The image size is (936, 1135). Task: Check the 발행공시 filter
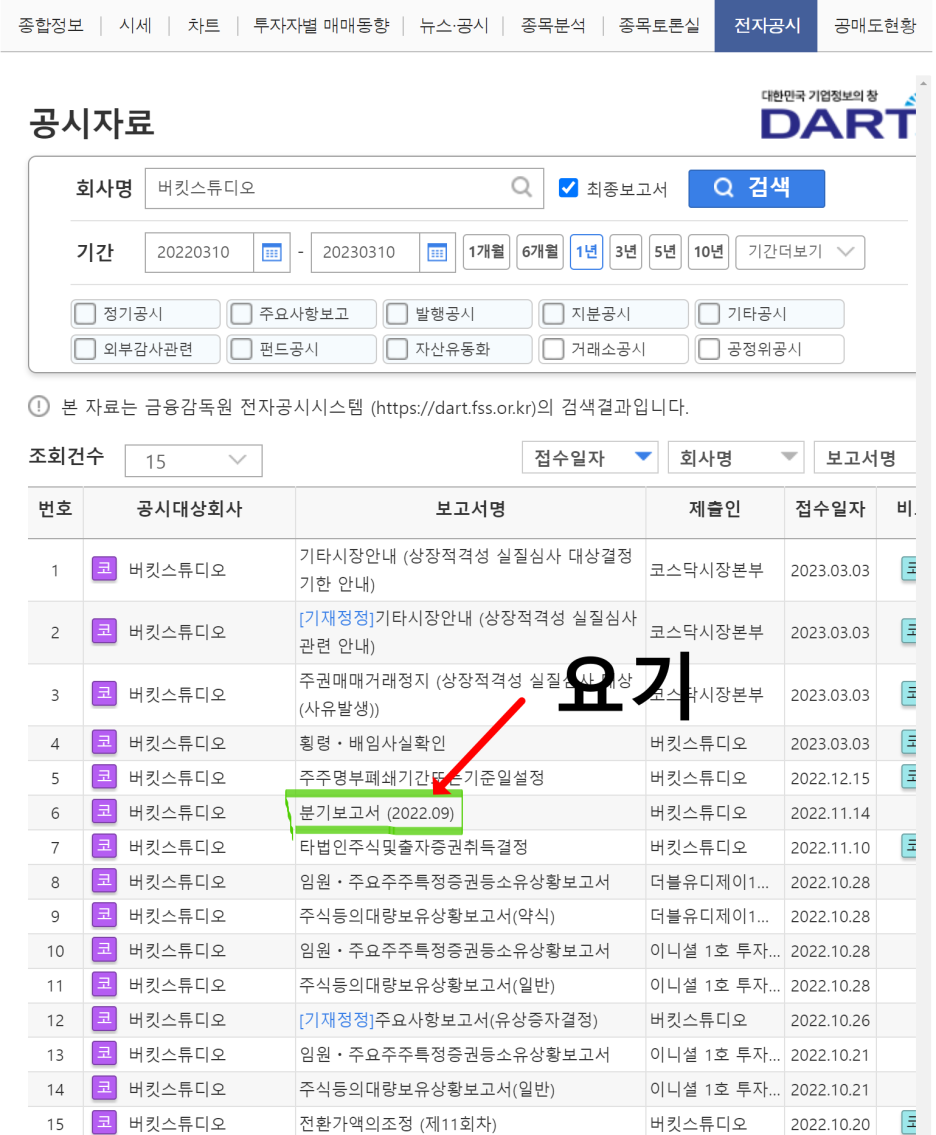tap(397, 313)
